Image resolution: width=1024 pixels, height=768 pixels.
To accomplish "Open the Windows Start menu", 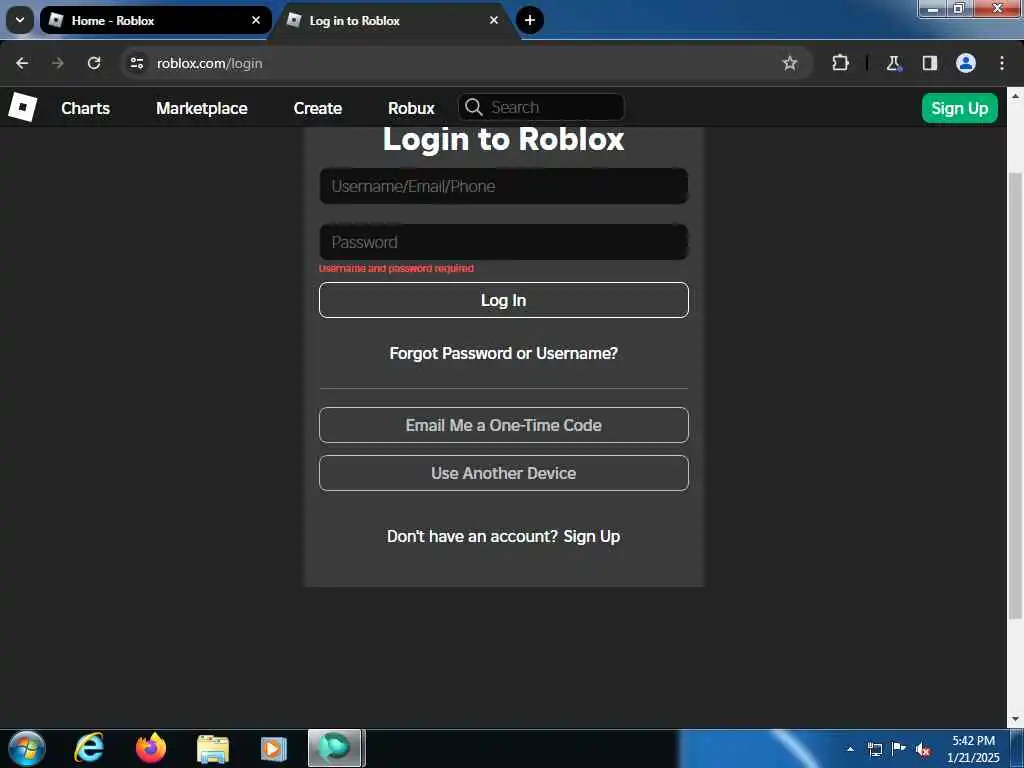I will 27,748.
